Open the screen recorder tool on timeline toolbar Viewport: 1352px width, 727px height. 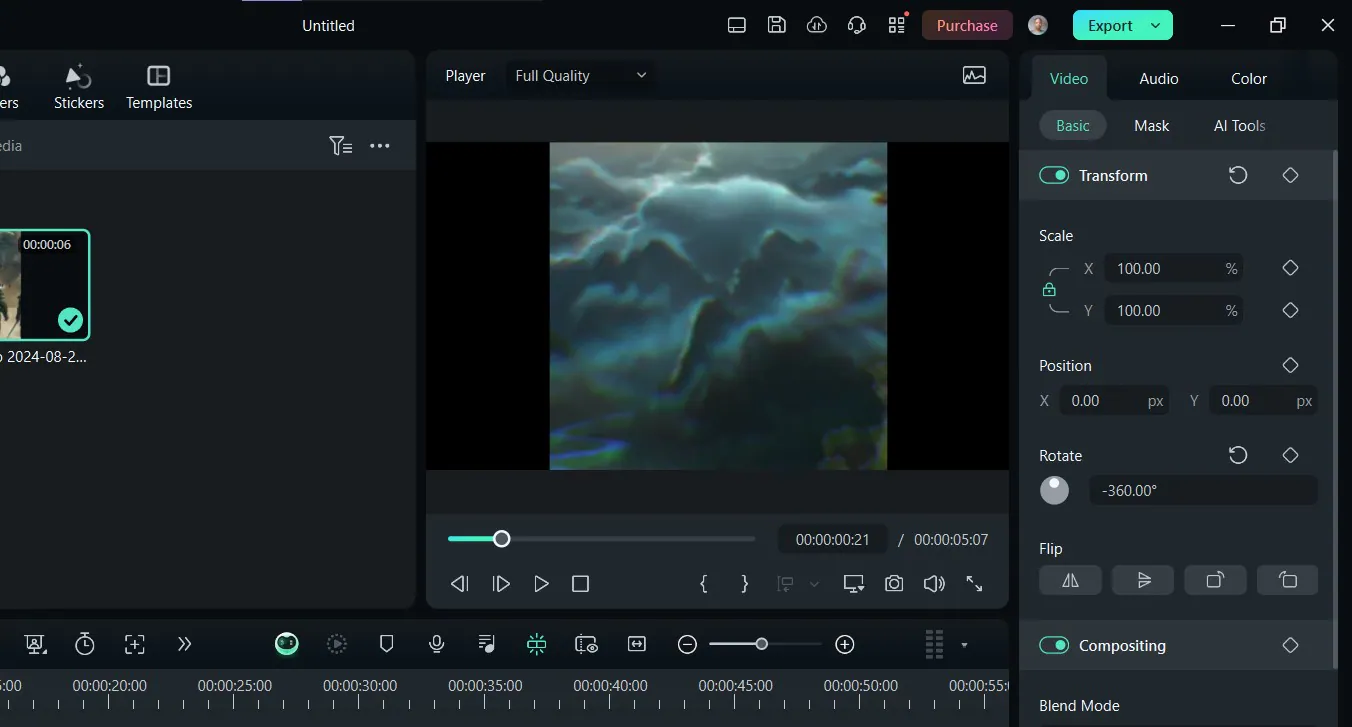[x=36, y=644]
